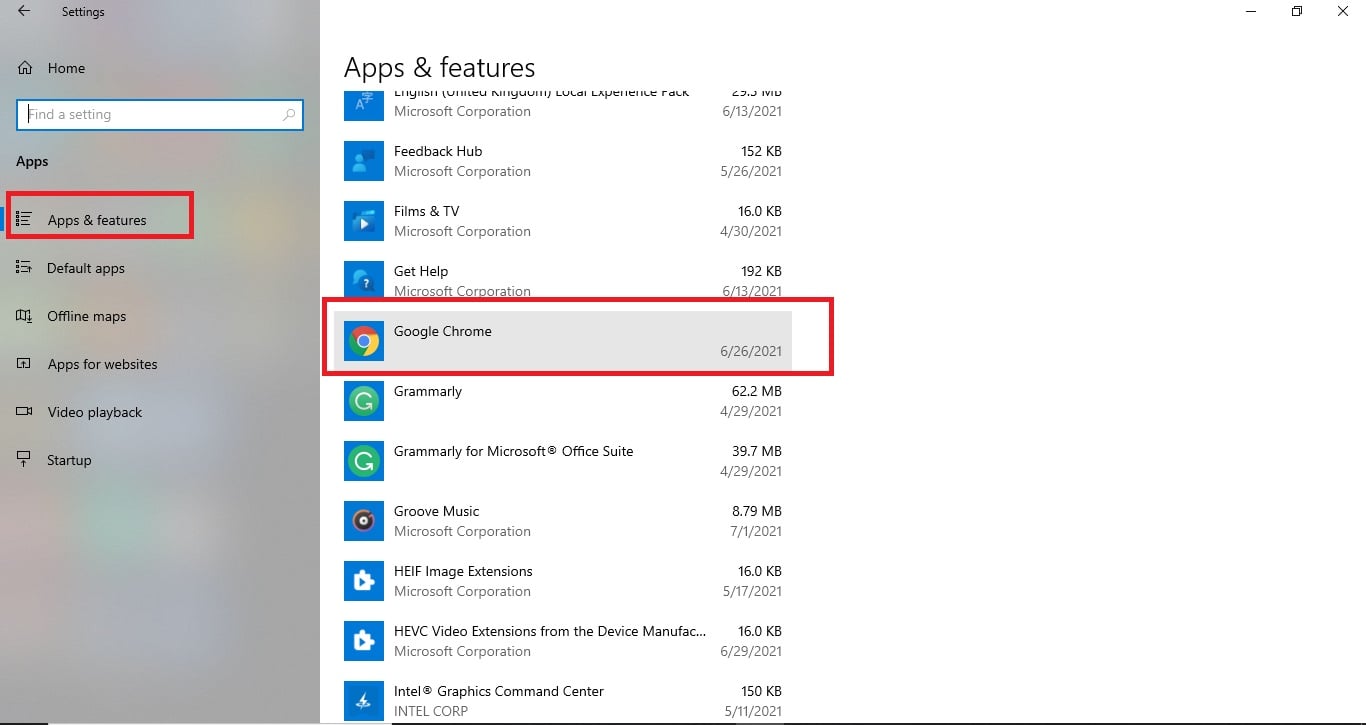Click the 62.2 MB Grammarly size
Viewport: 1366px width, 725px height.
[x=757, y=391]
